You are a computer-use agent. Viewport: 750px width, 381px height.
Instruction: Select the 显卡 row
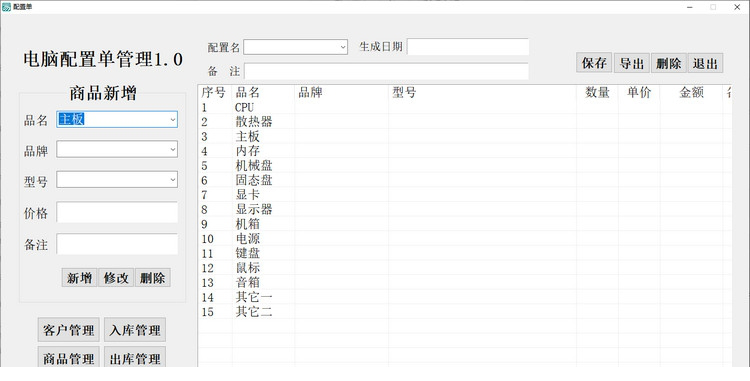point(464,195)
